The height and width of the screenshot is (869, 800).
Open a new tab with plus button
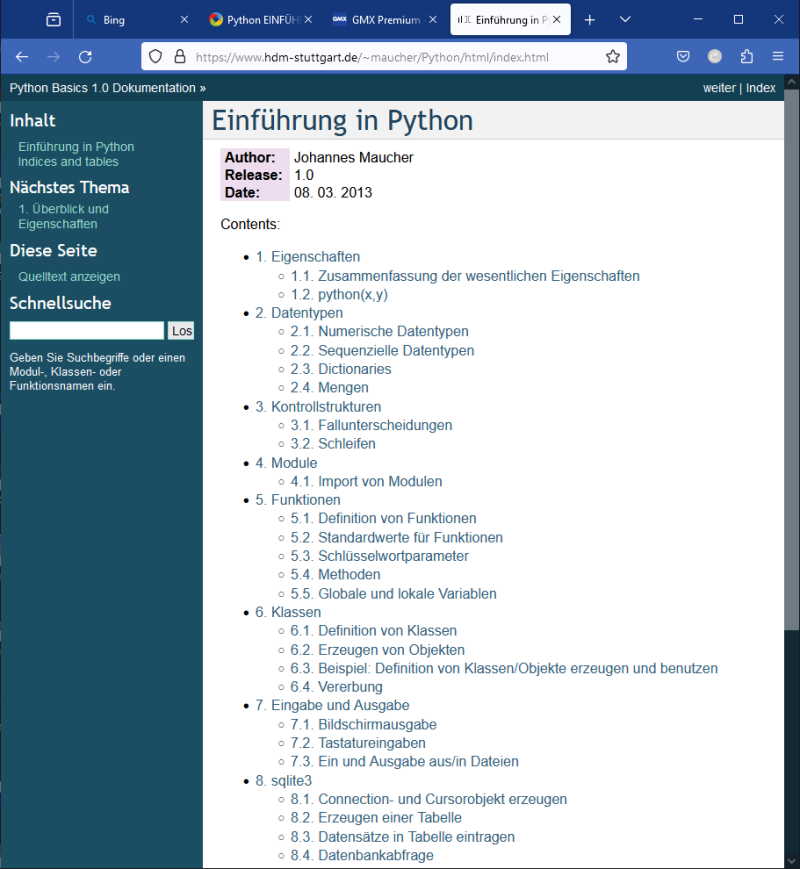point(590,20)
